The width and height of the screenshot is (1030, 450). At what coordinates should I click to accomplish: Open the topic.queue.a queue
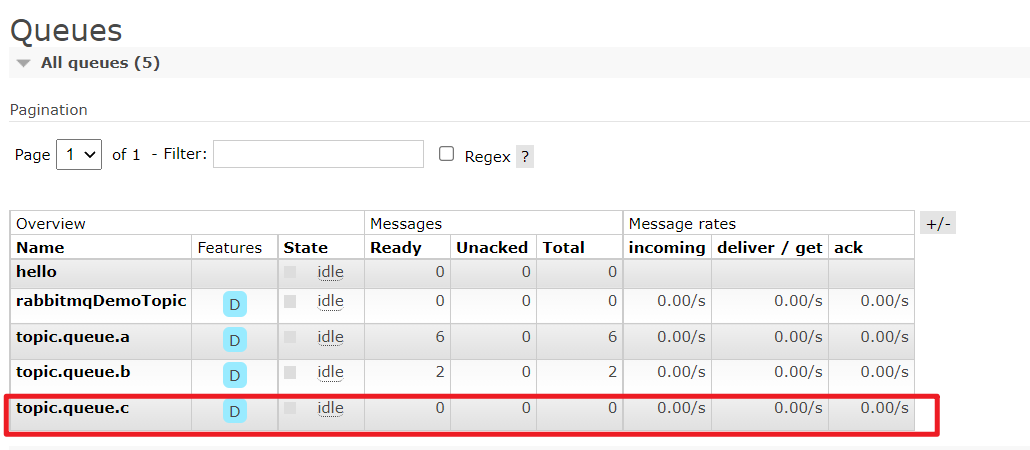[x=73, y=337]
